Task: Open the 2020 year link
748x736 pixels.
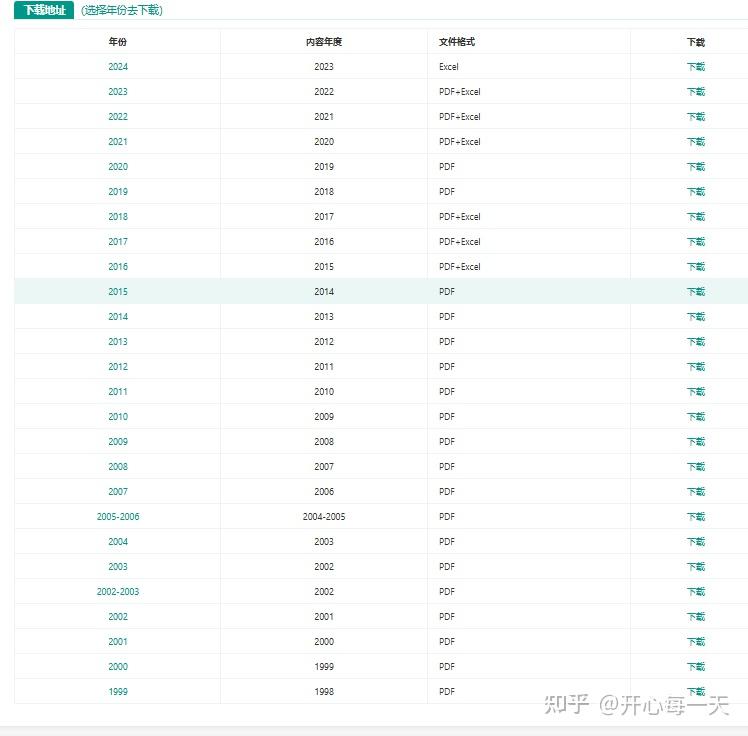Action: (x=118, y=166)
